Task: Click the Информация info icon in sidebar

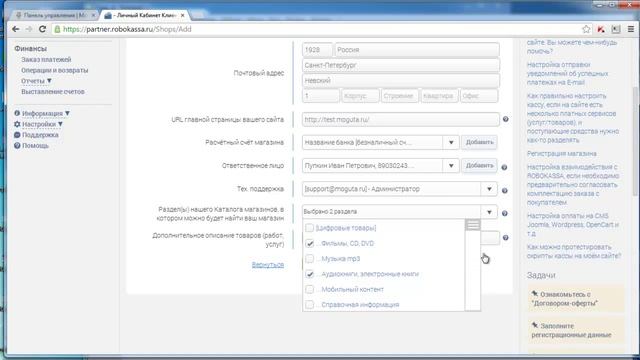Action: click(x=17, y=113)
